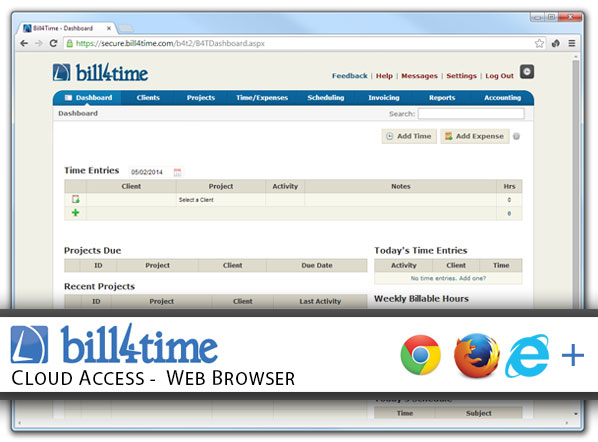Image resolution: width=598 pixels, height=442 pixels.
Task: Click the scrollbar down arrow
Action: pos(575,413)
